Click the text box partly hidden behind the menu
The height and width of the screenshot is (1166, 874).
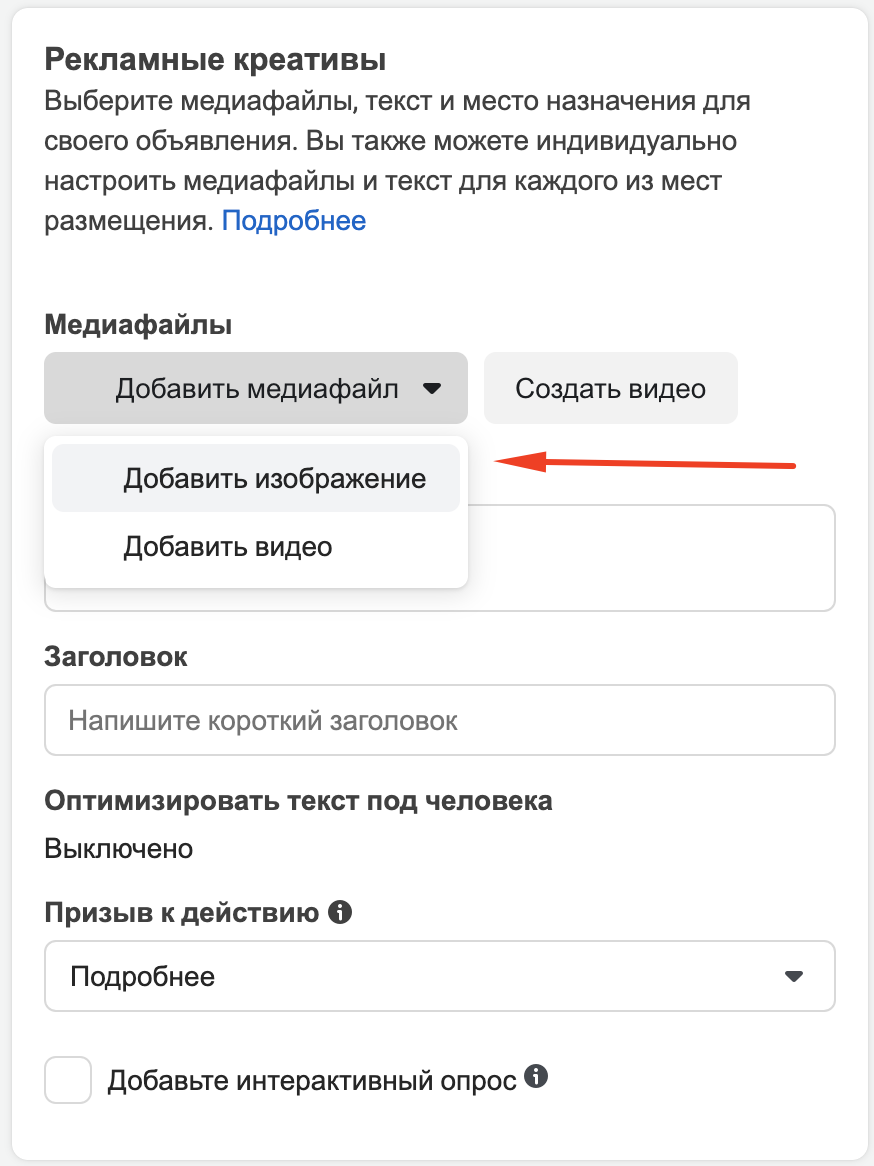[x=652, y=558]
